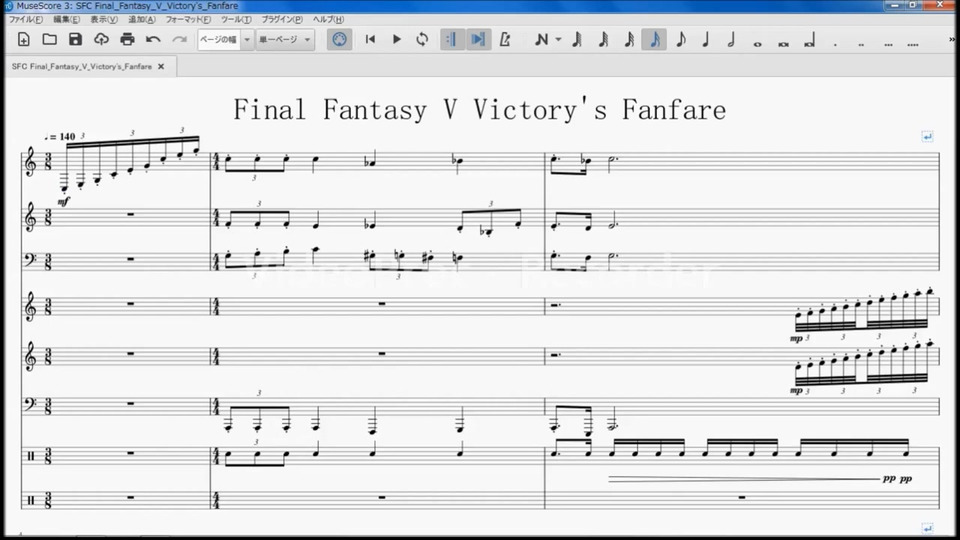Select the 32nd note duration
960x540 pixels.
click(629, 40)
